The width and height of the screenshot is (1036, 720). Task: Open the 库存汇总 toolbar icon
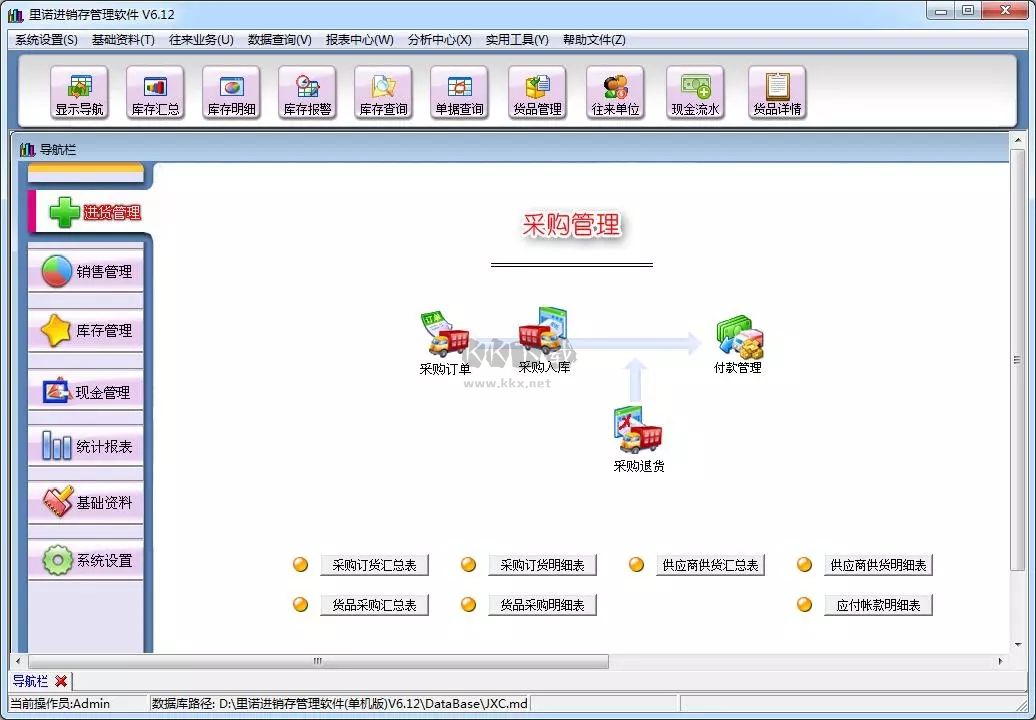coord(155,92)
